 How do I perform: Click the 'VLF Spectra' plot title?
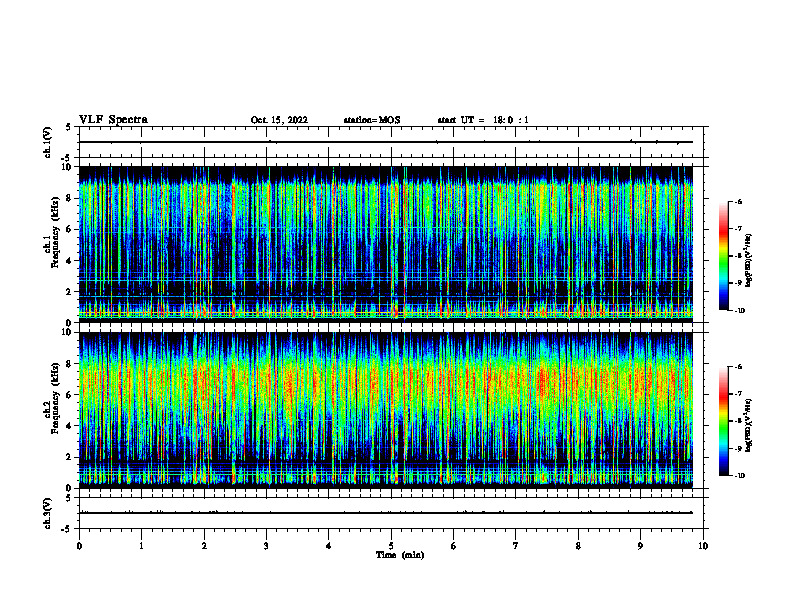tap(113, 120)
